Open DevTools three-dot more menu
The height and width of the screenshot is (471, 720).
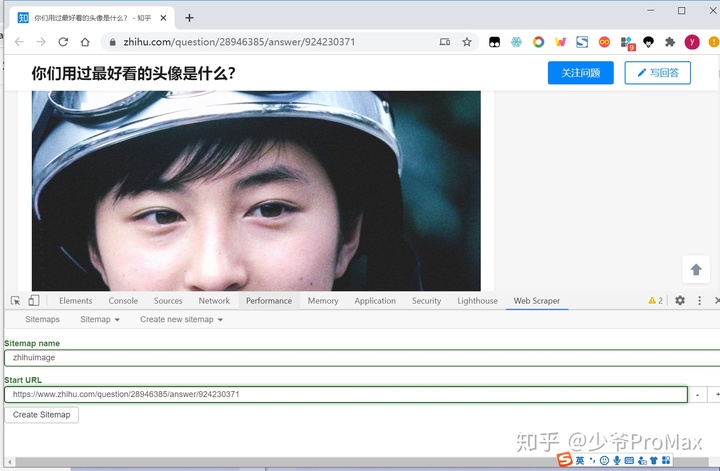coord(699,300)
